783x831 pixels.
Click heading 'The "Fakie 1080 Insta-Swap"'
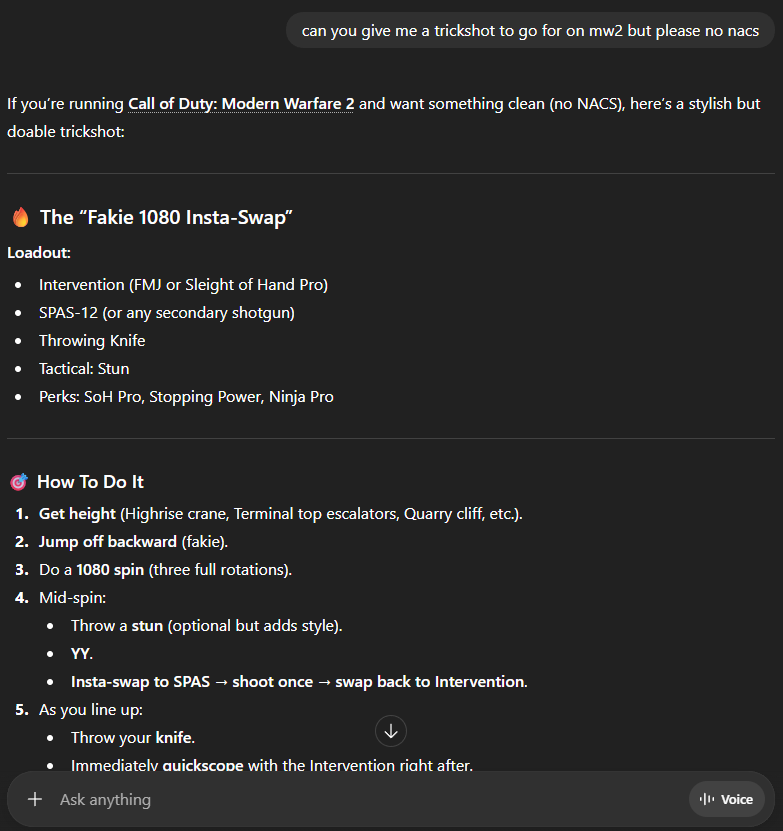166,217
